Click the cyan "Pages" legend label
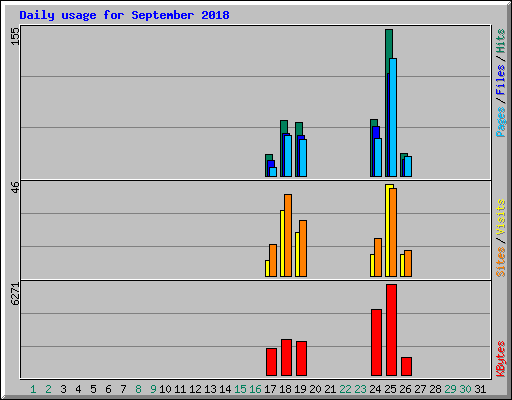Image resolution: width=512 pixels, height=400 pixels. pos(501,122)
